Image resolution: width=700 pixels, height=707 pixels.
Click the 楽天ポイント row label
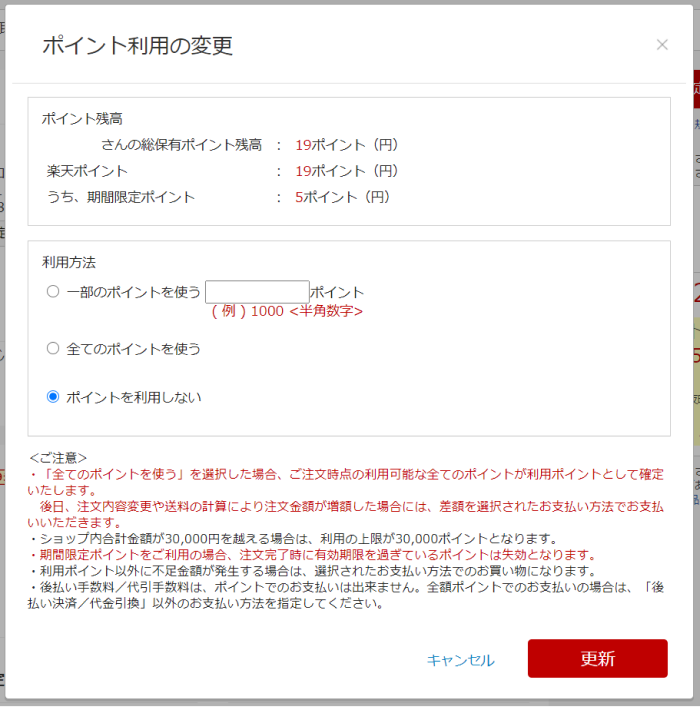pos(87,171)
